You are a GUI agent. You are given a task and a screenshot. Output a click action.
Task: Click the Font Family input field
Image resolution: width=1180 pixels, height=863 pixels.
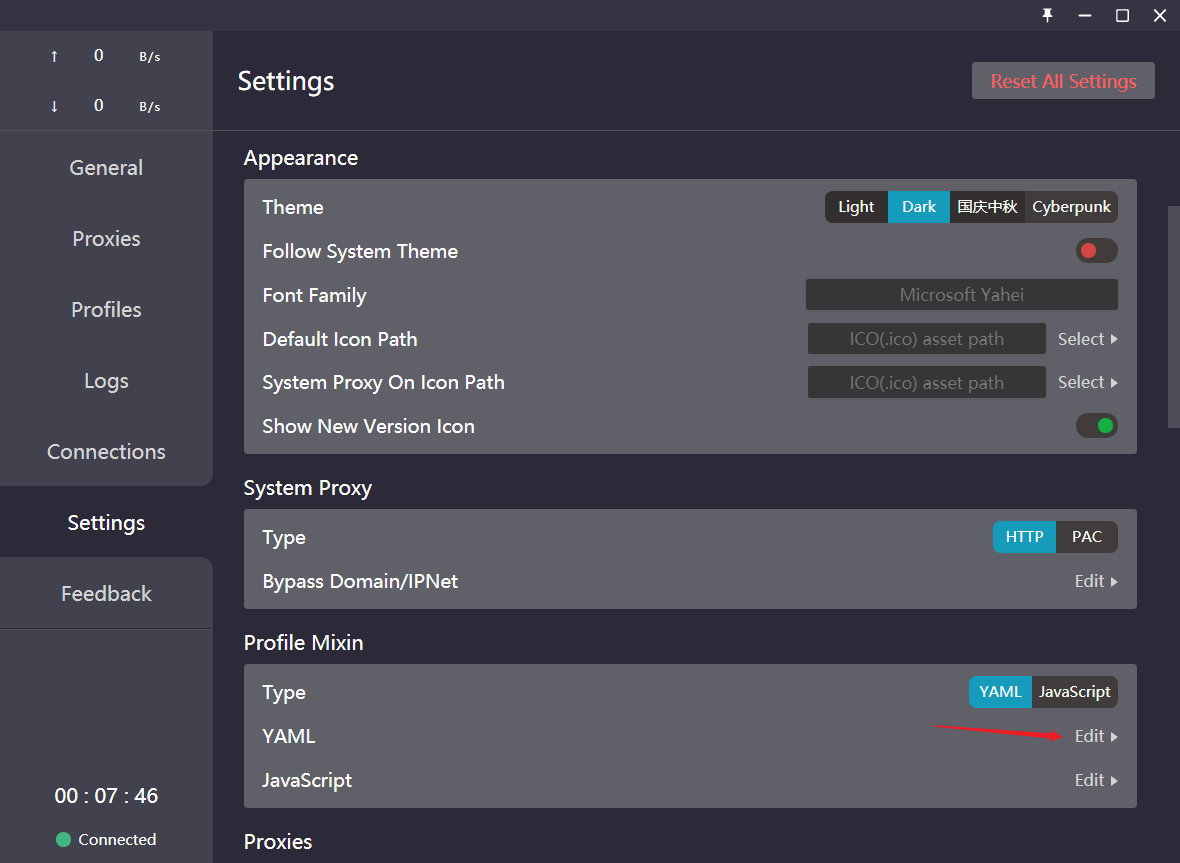coord(962,295)
